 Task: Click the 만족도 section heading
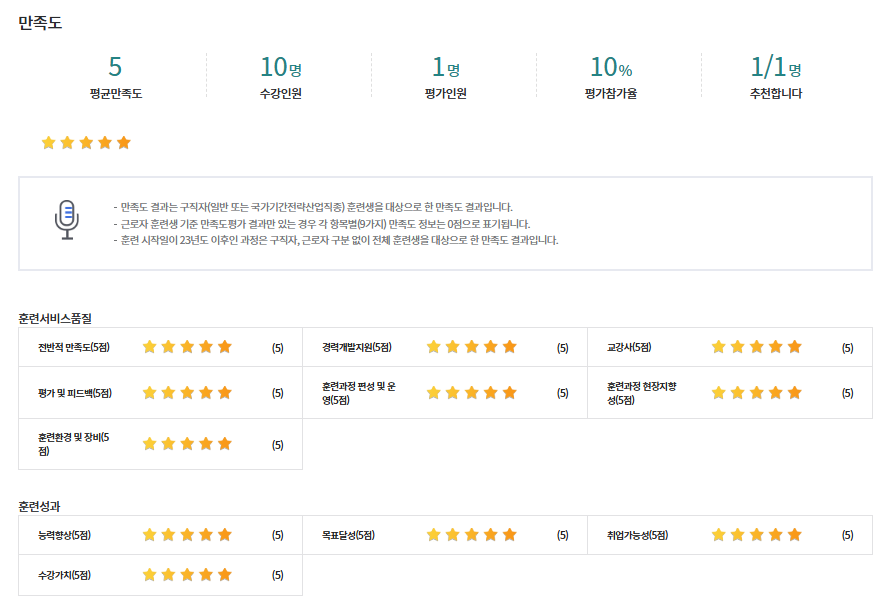40,23
